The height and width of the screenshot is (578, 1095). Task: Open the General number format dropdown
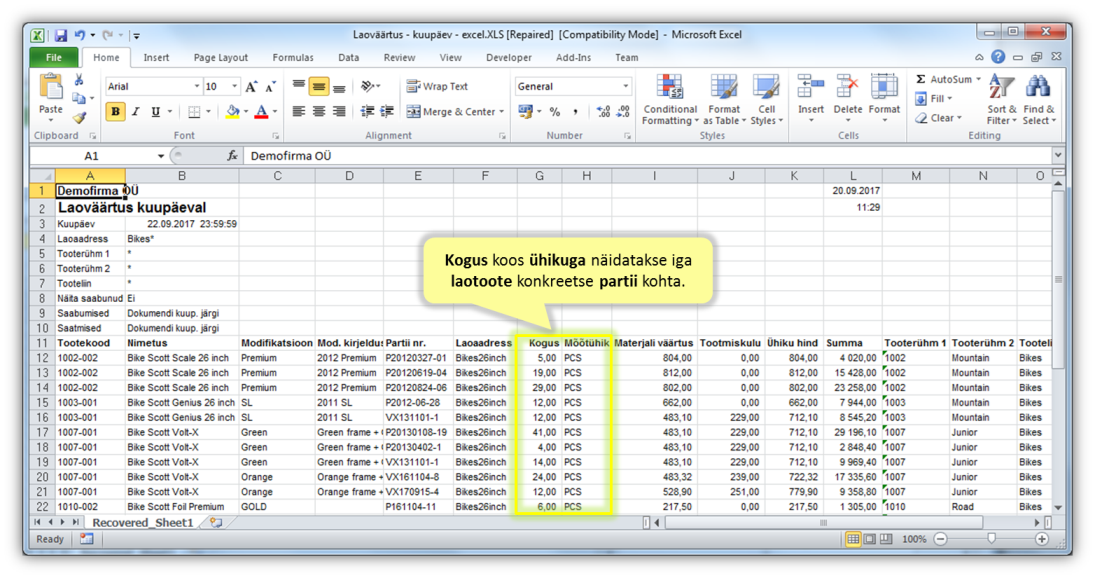625,87
